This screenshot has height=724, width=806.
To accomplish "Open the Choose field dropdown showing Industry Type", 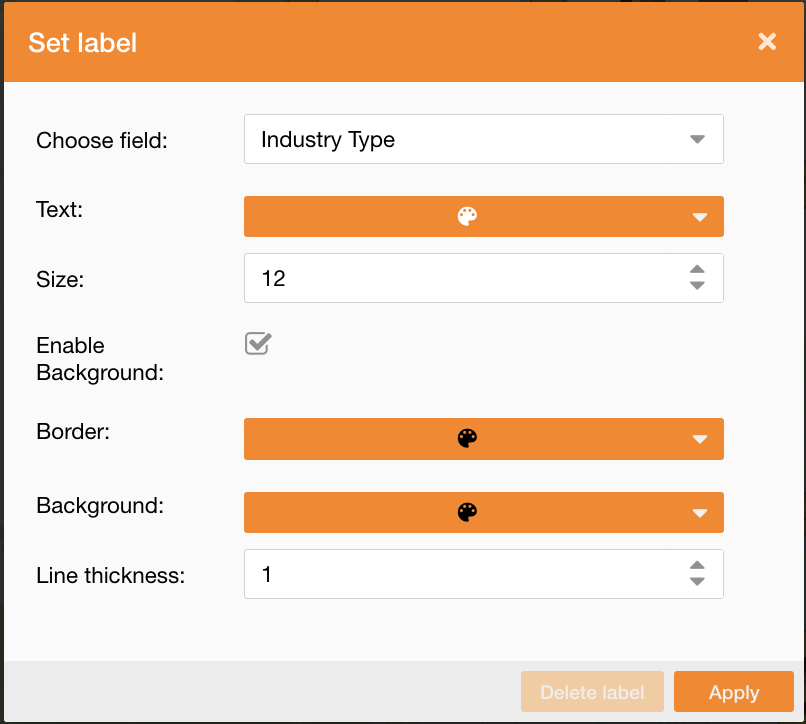I will pos(484,139).
